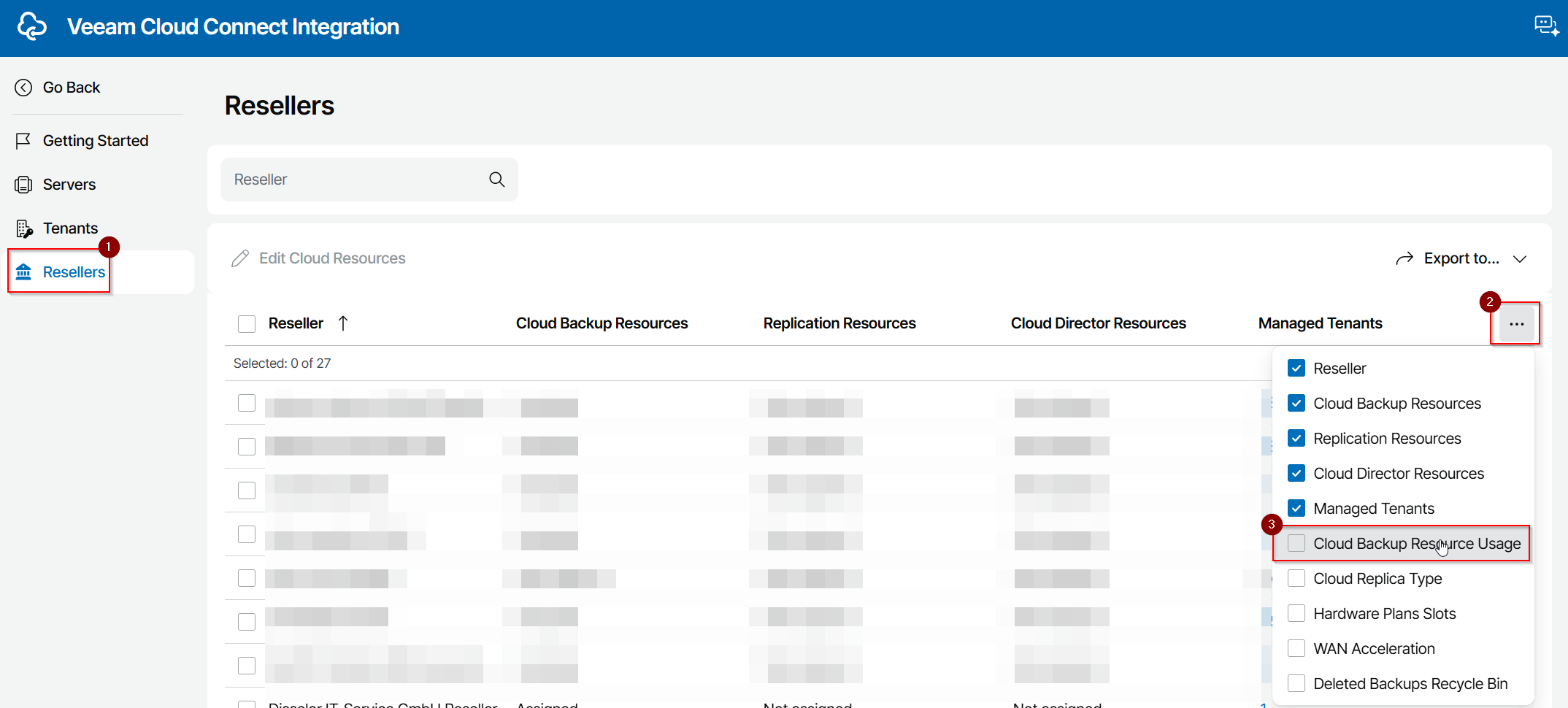The height and width of the screenshot is (708, 1568).
Task: Uncheck Managed Tenants column option
Action: click(x=1296, y=509)
